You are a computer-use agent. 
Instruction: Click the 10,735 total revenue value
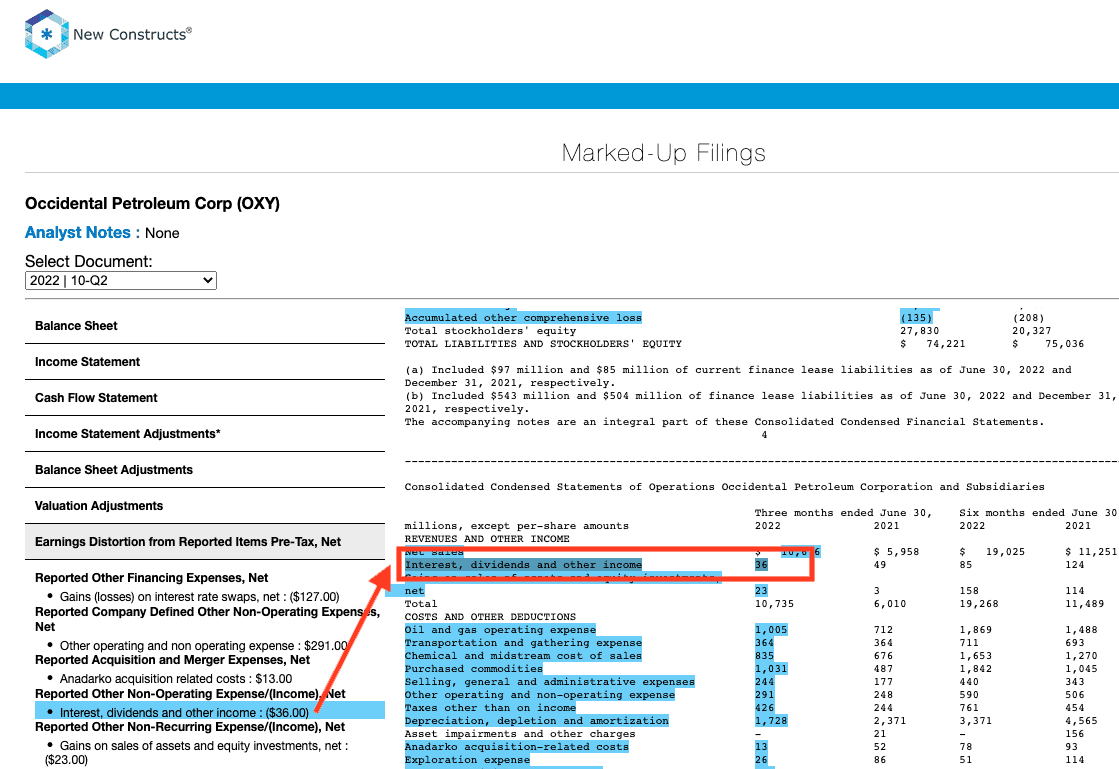(x=774, y=604)
